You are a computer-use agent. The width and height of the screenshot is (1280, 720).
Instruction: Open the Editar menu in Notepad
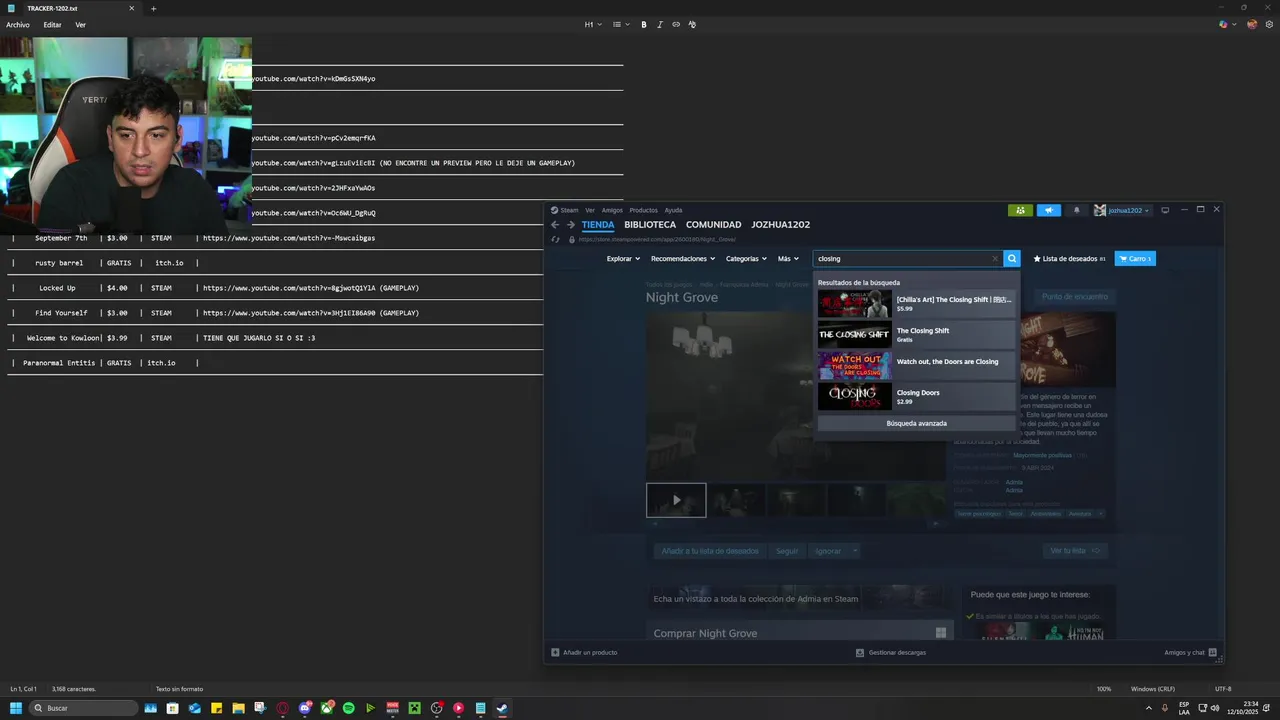52,25
